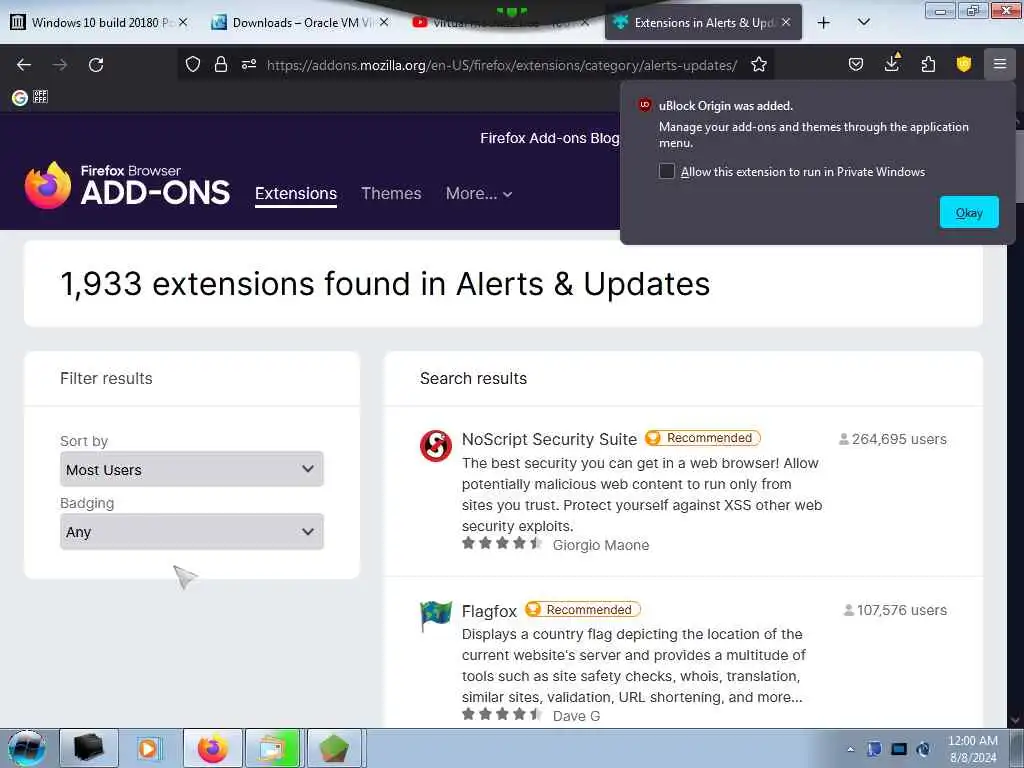Image resolution: width=1024 pixels, height=768 pixels.
Task: Bookmark this page with the star icon
Action: (758, 64)
